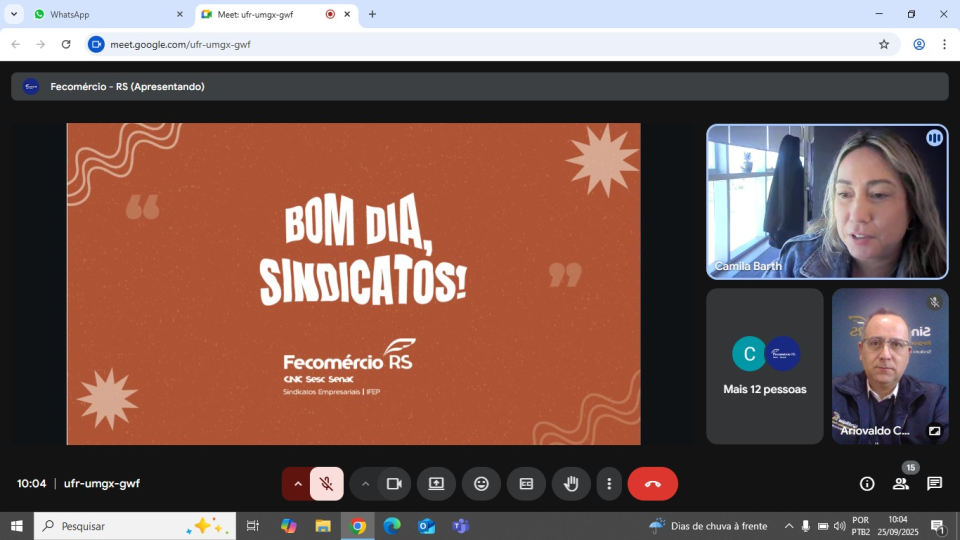Click the present screen icon
Image resolution: width=960 pixels, height=540 pixels.
436,484
